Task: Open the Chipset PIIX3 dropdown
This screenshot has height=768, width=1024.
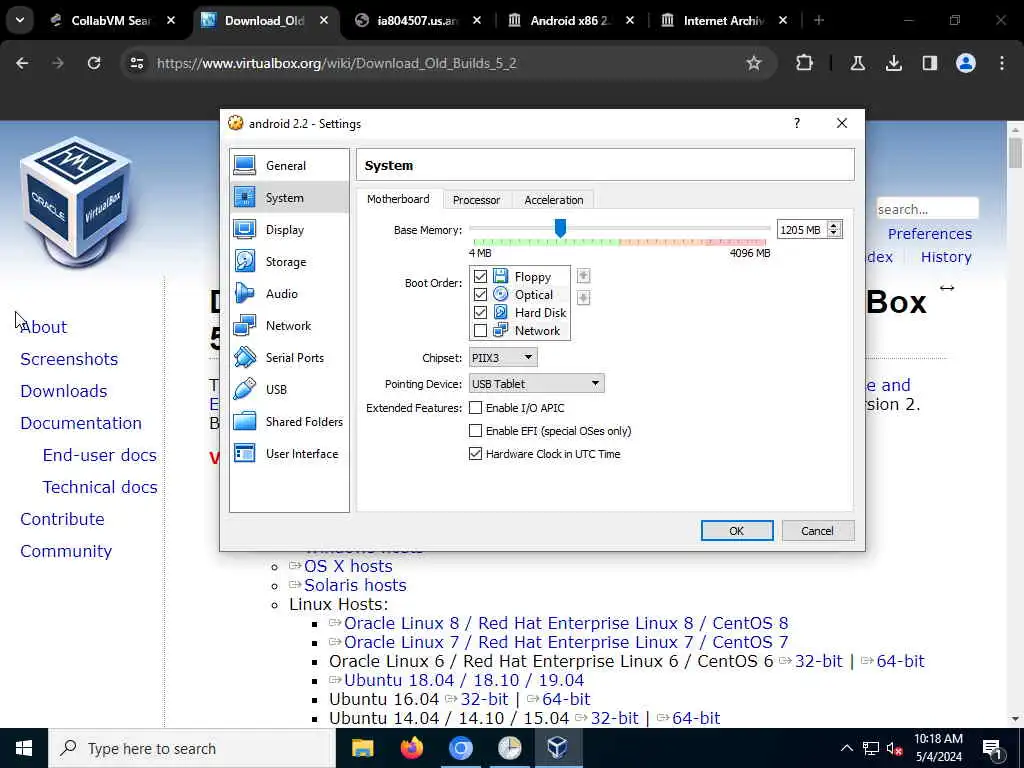Action: tap(503, 357)
